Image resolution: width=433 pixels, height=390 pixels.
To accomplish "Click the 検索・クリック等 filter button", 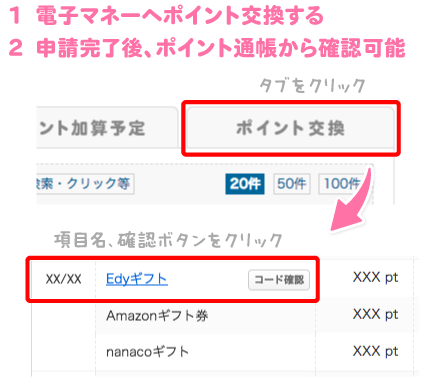I will 85,184.
